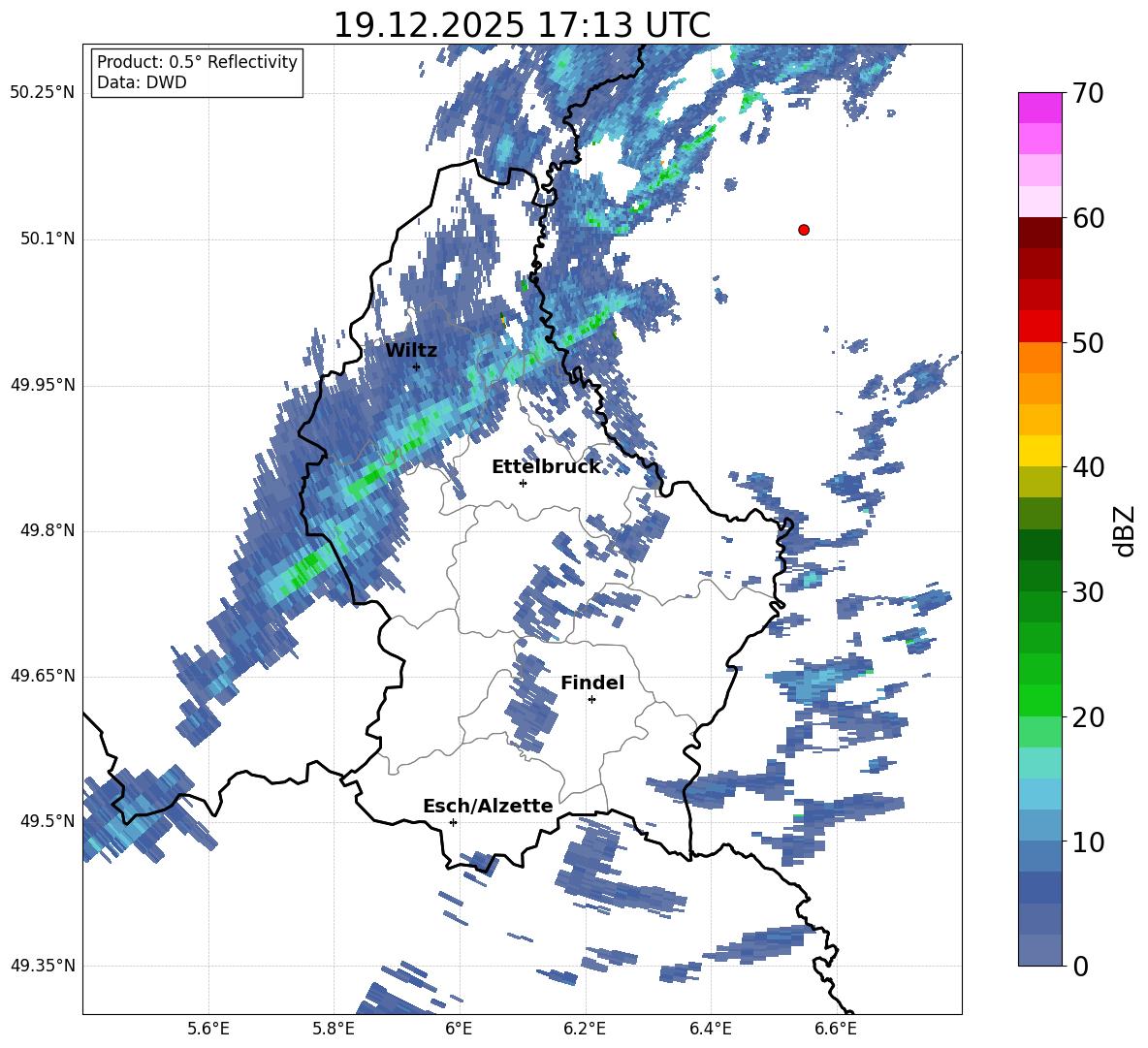1148x1048 pixels.
Task: Click the 20 value on the colorbar
Action: pos(1087,717)
